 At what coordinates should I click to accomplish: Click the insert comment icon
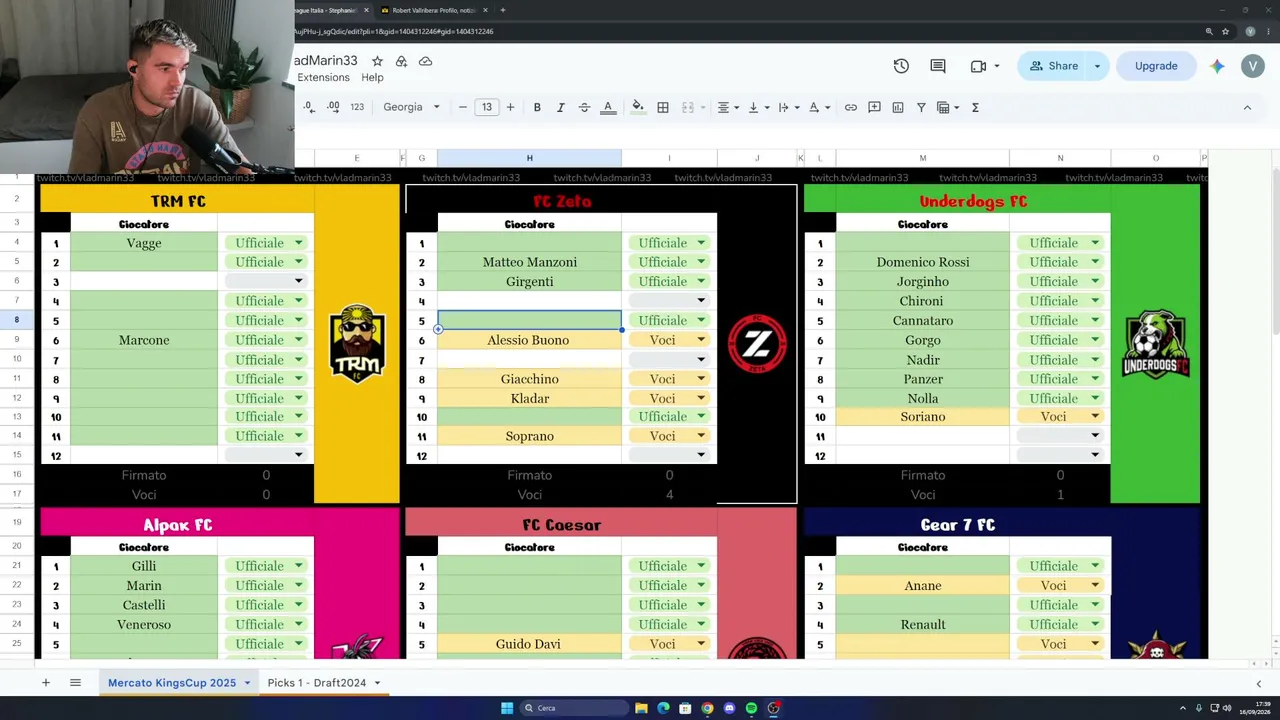(x=874, y=107)
